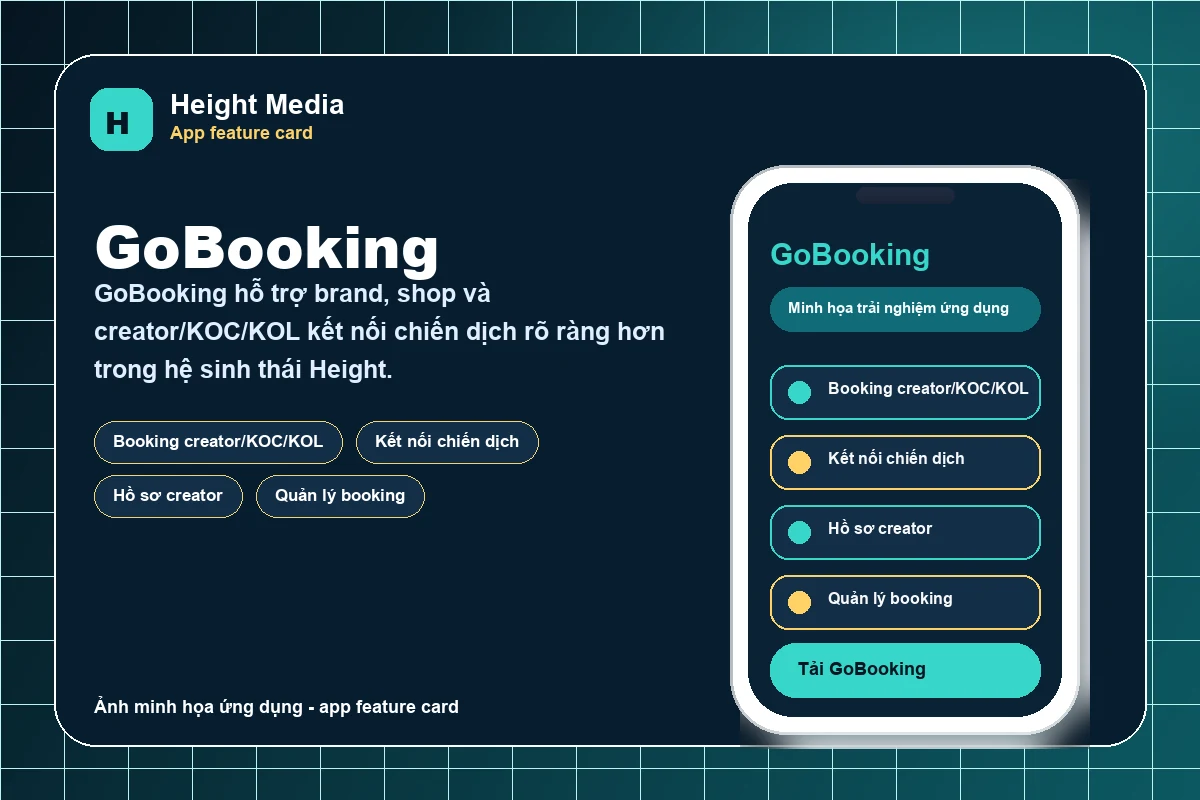Image resolution: width=1200 pixels, height=800 pixels.
Task: Click the GoBooking description paragraph
Action: coord(380,331)
